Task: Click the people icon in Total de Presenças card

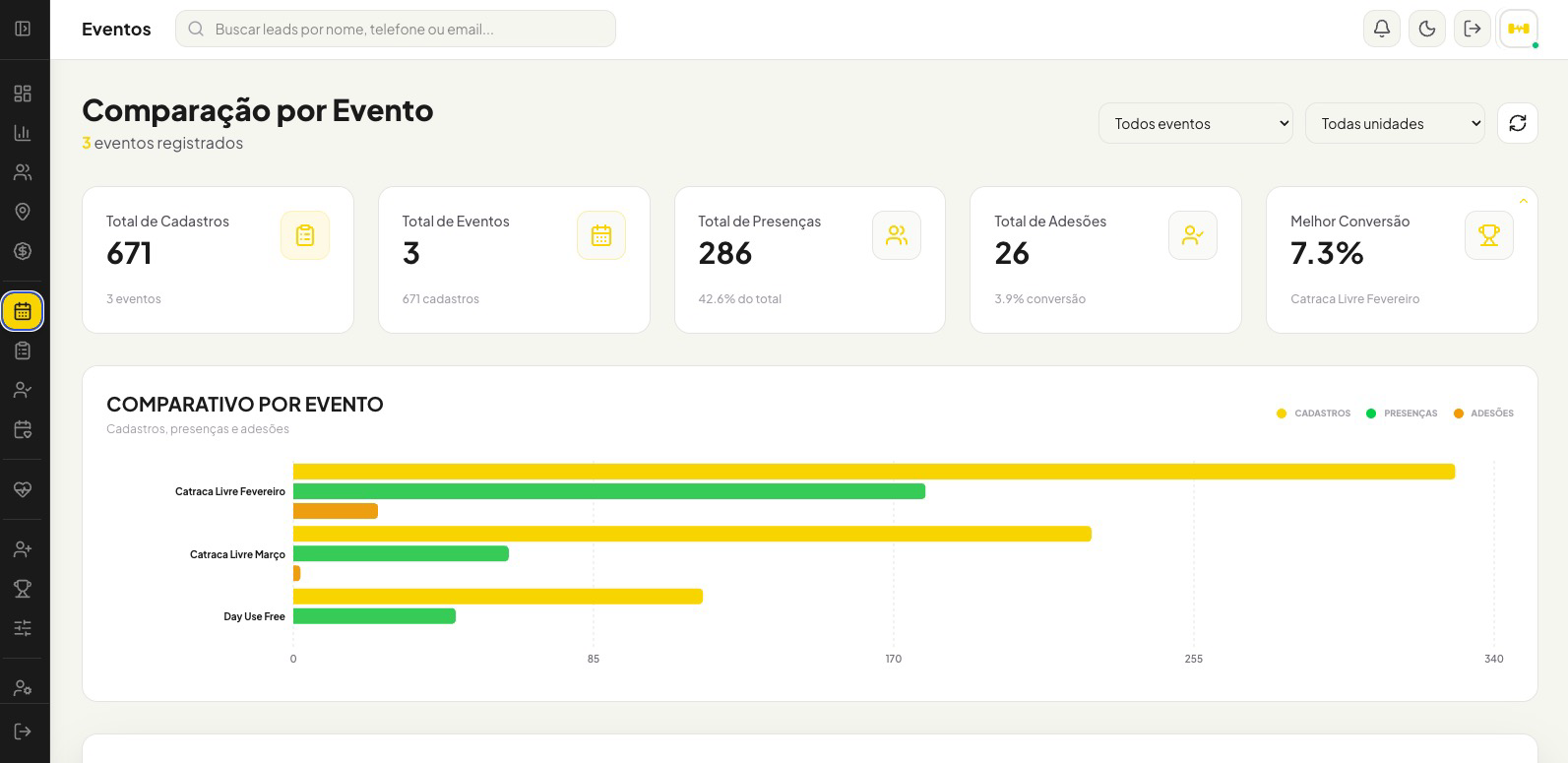Action: tap(897, 235)
